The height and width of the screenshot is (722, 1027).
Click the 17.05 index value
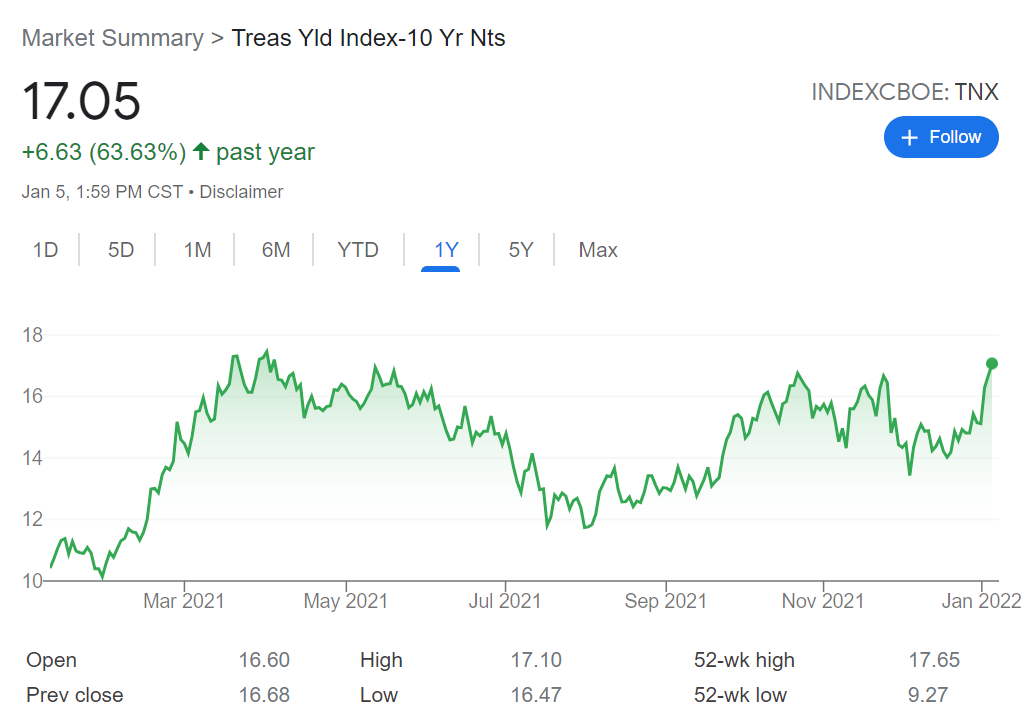point(81,102)
